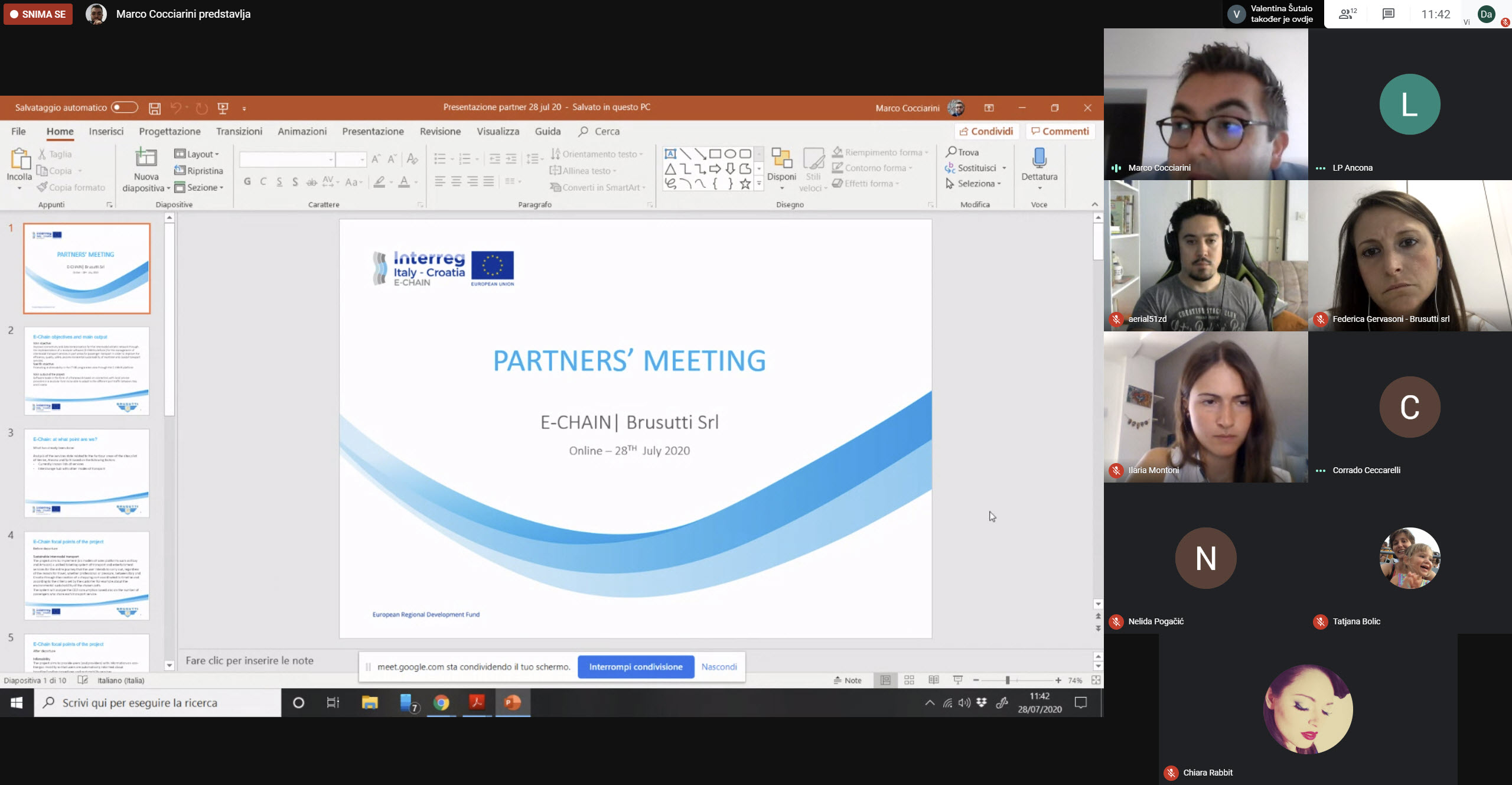Click the notes field Fare clic per inserire
Image resolution: width=1512 pixels, height=785 pixels.
249,660
